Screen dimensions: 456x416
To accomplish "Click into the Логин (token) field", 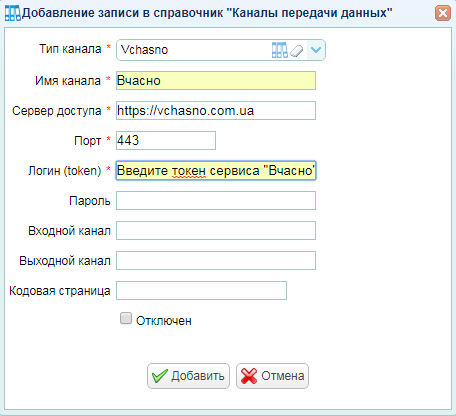I will tap(216, 170).
